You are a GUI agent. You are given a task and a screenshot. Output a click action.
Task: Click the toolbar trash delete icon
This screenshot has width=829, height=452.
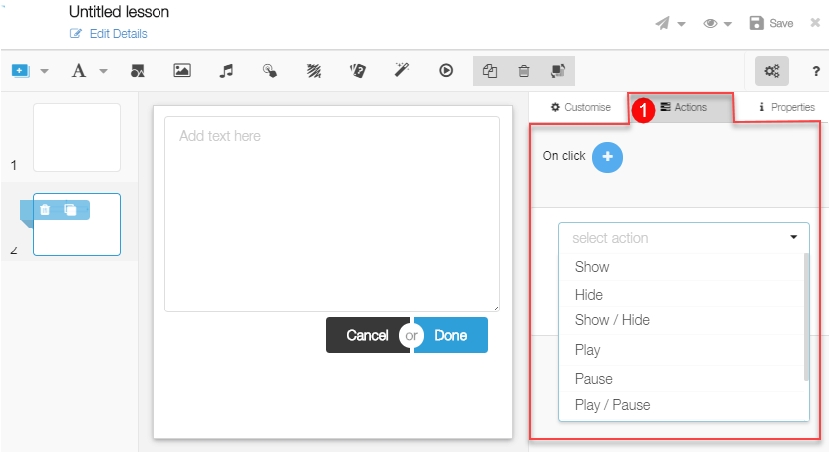(523, 71)
